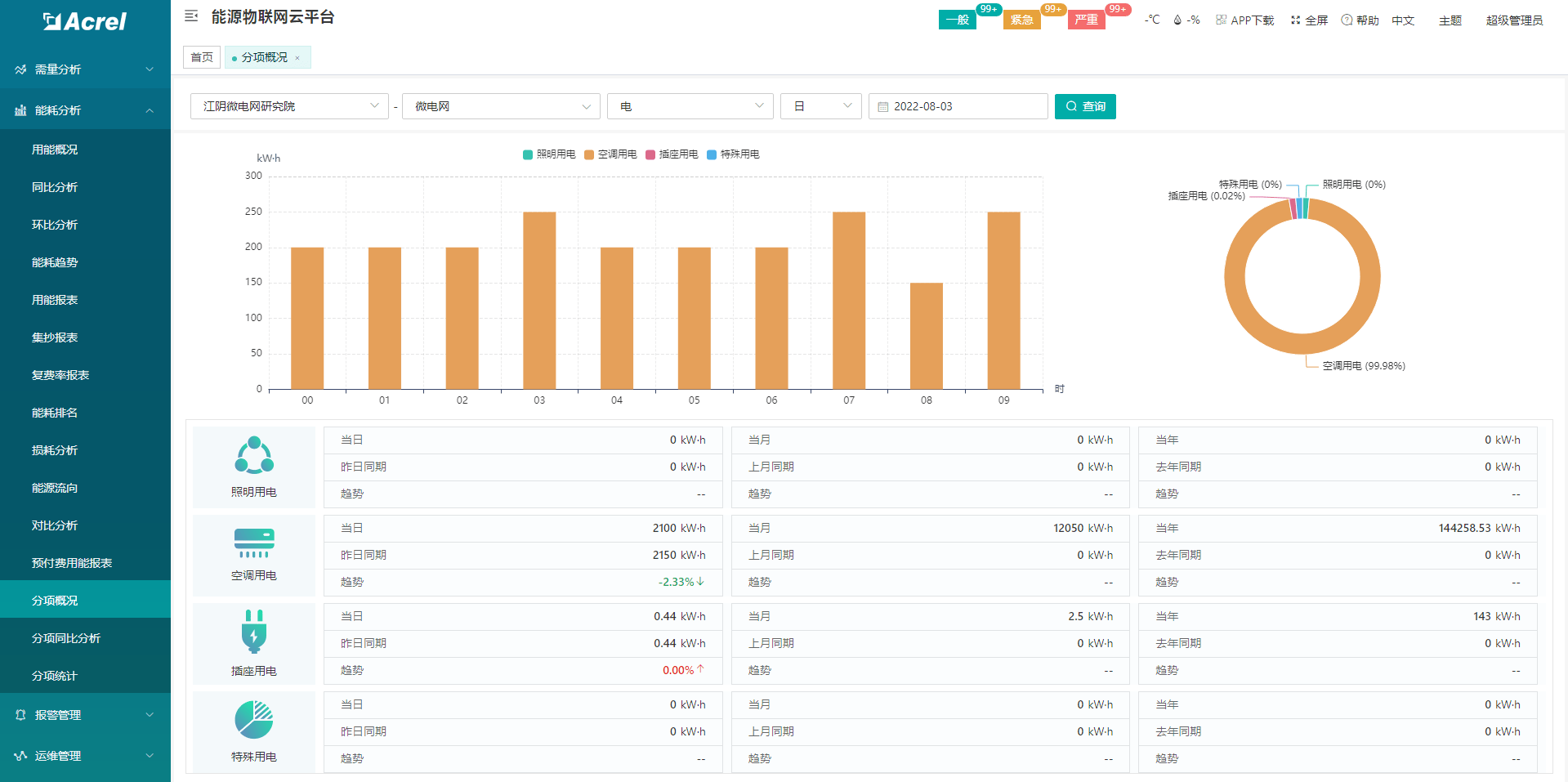Open the 日 period dropdown

821,106
